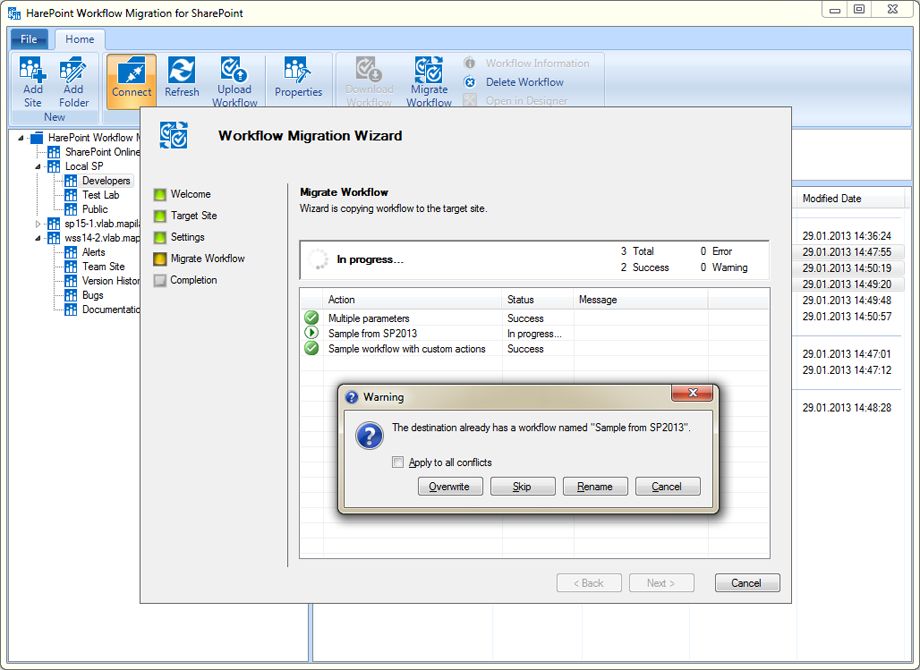Click the Action column header
The width and height of the screenshot is (920, 670).
pyautogui.click(x=412, y=300)
